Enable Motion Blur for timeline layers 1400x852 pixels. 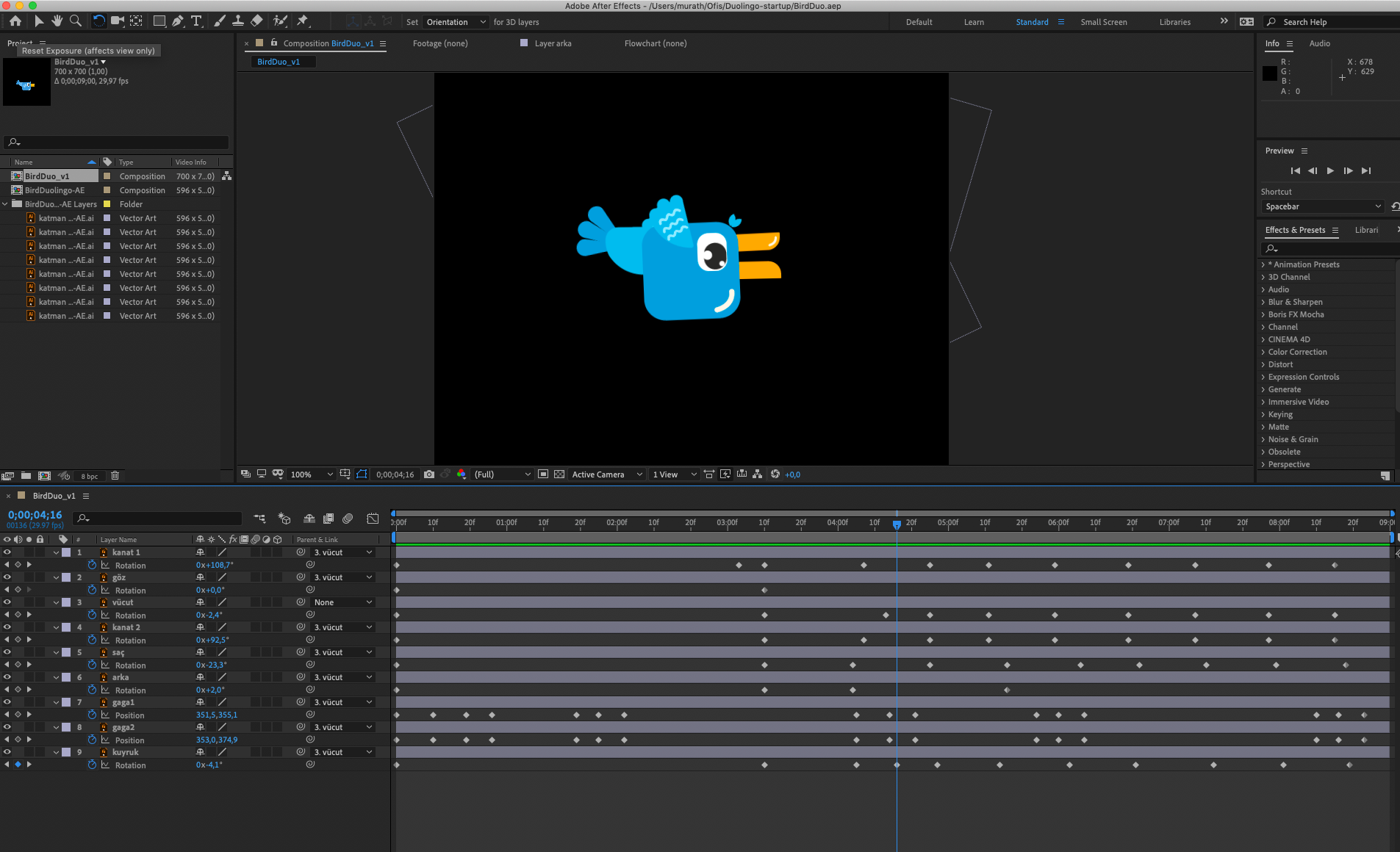[348, 519]
